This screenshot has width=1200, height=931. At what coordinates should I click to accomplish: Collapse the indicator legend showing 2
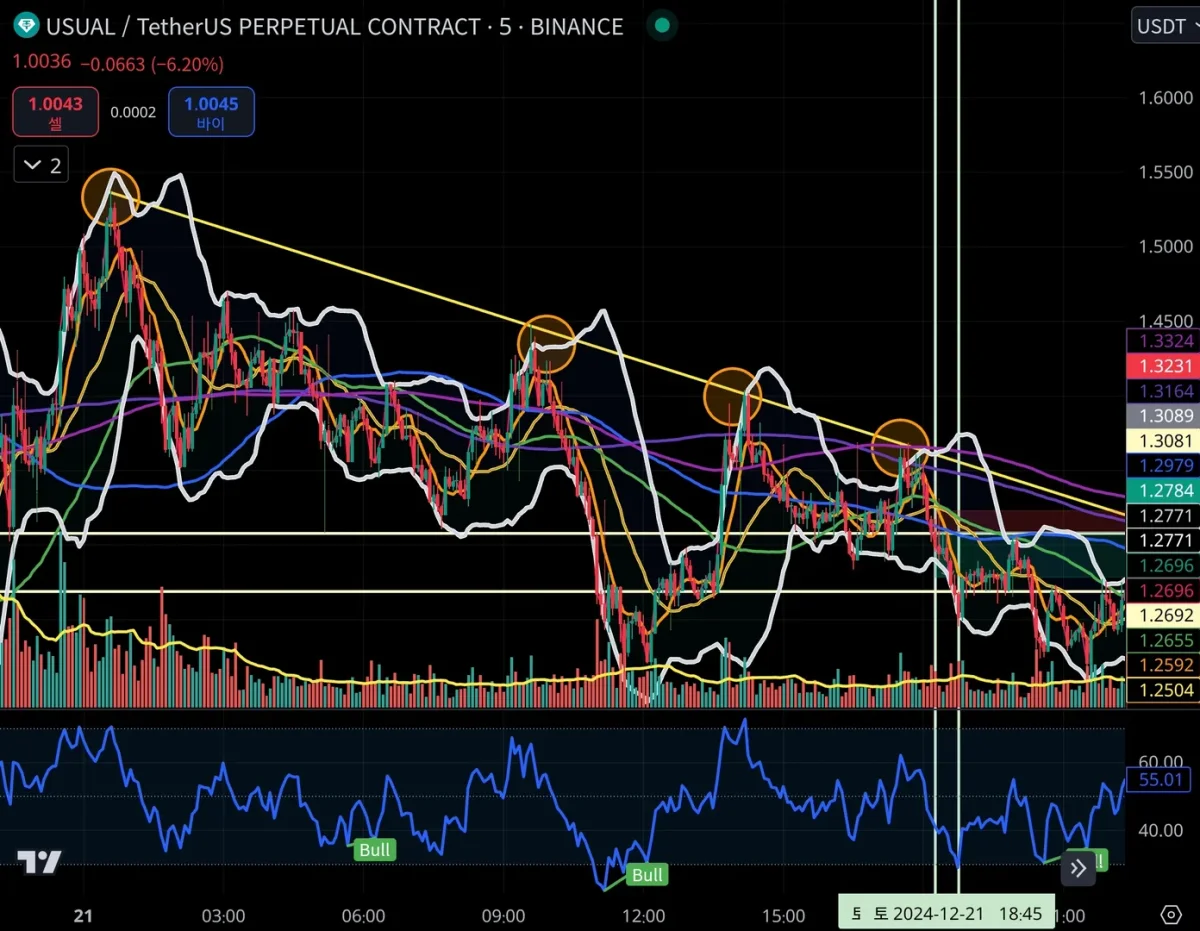tap(42, 165)
